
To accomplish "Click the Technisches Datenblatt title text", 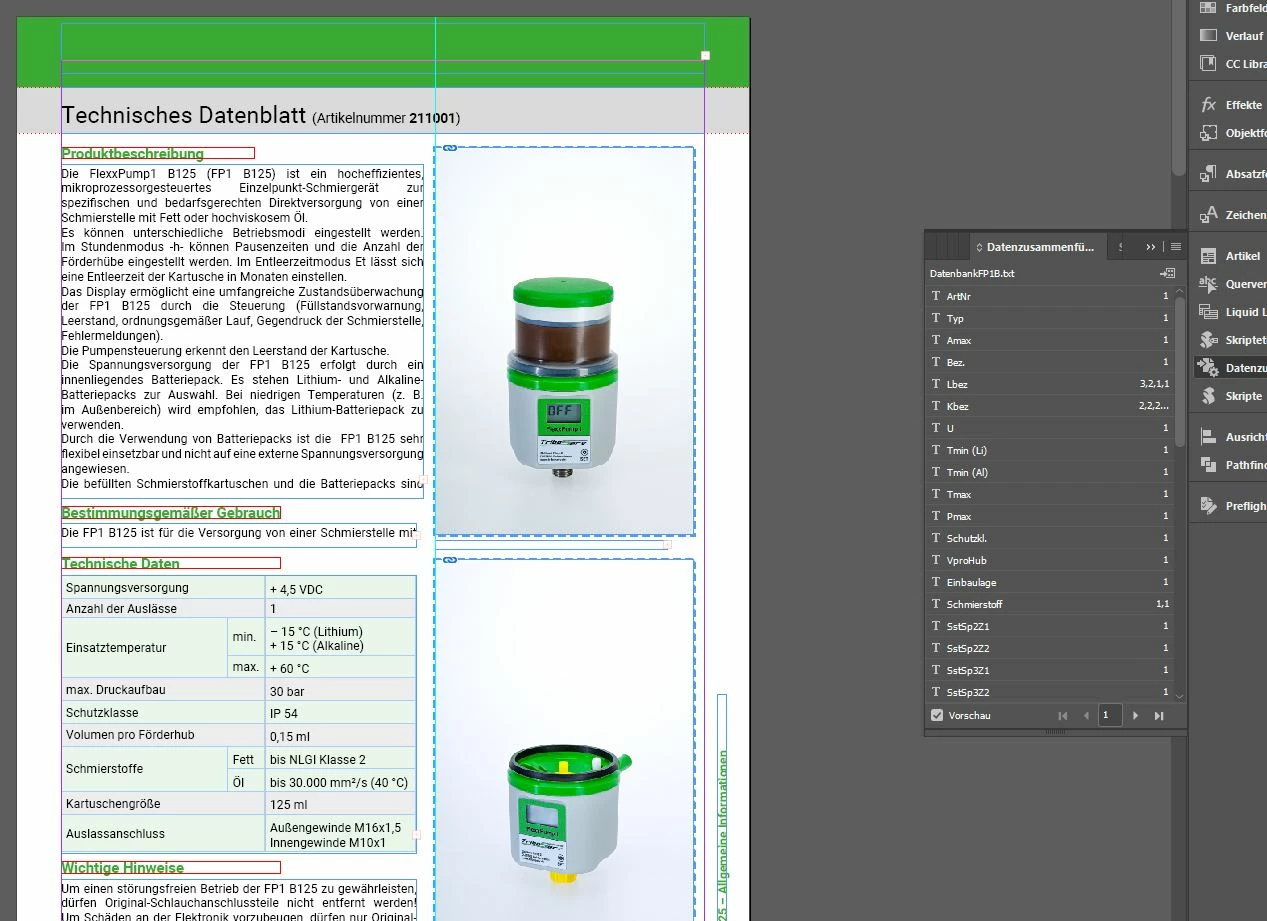I will click(x=183, y=116).
